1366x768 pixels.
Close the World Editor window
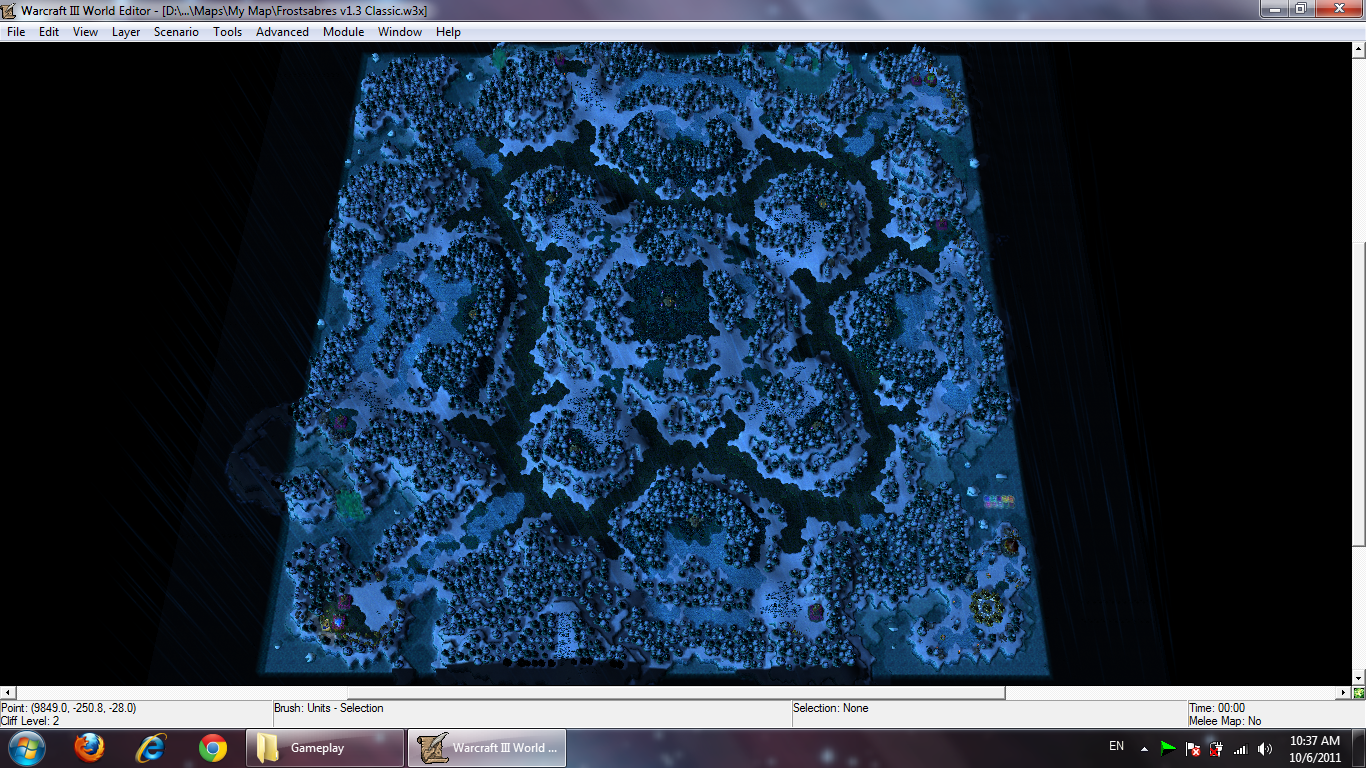click(1337, 9)
